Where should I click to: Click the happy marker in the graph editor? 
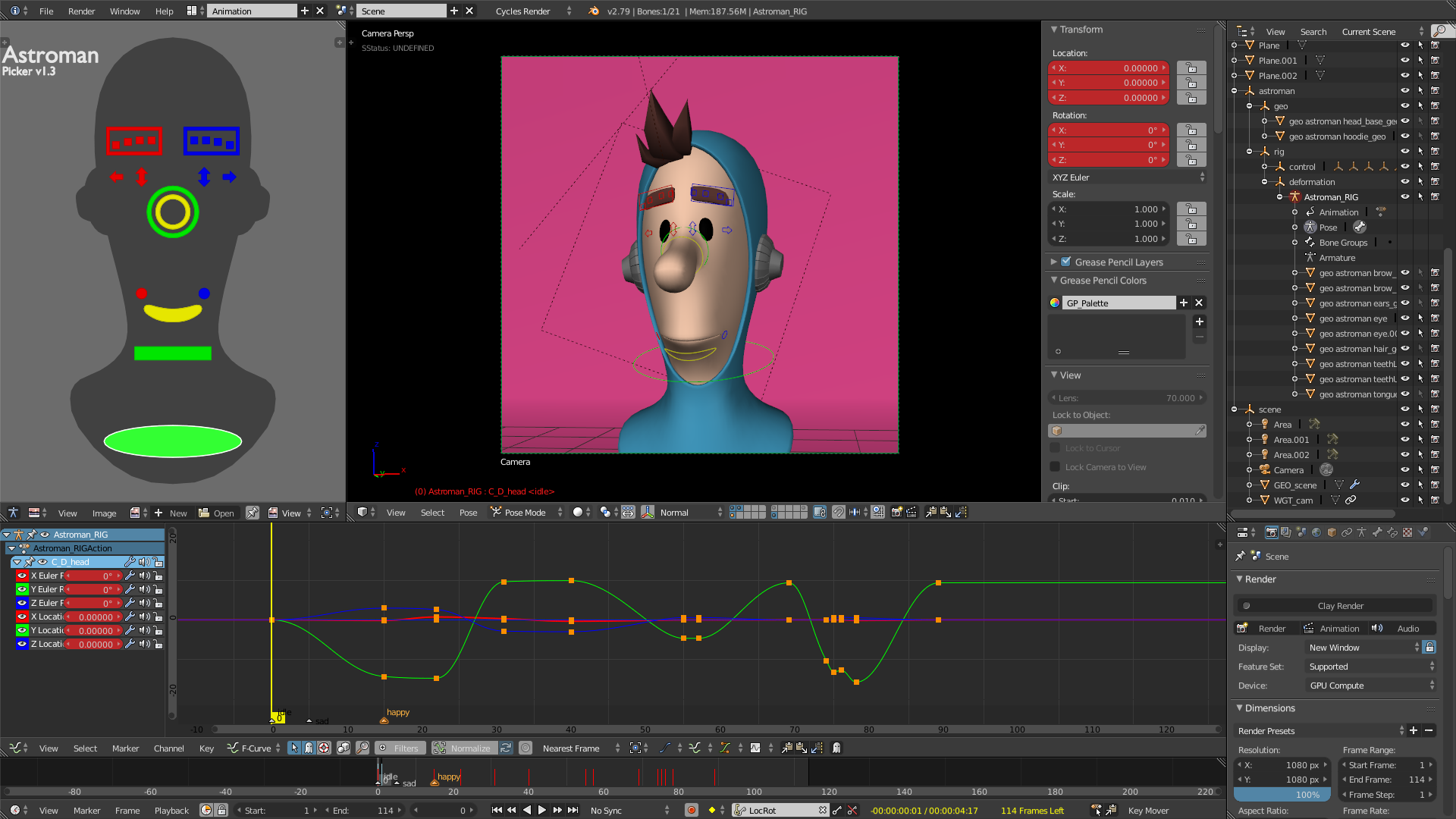pyautogui.click(x=384, y=720)
